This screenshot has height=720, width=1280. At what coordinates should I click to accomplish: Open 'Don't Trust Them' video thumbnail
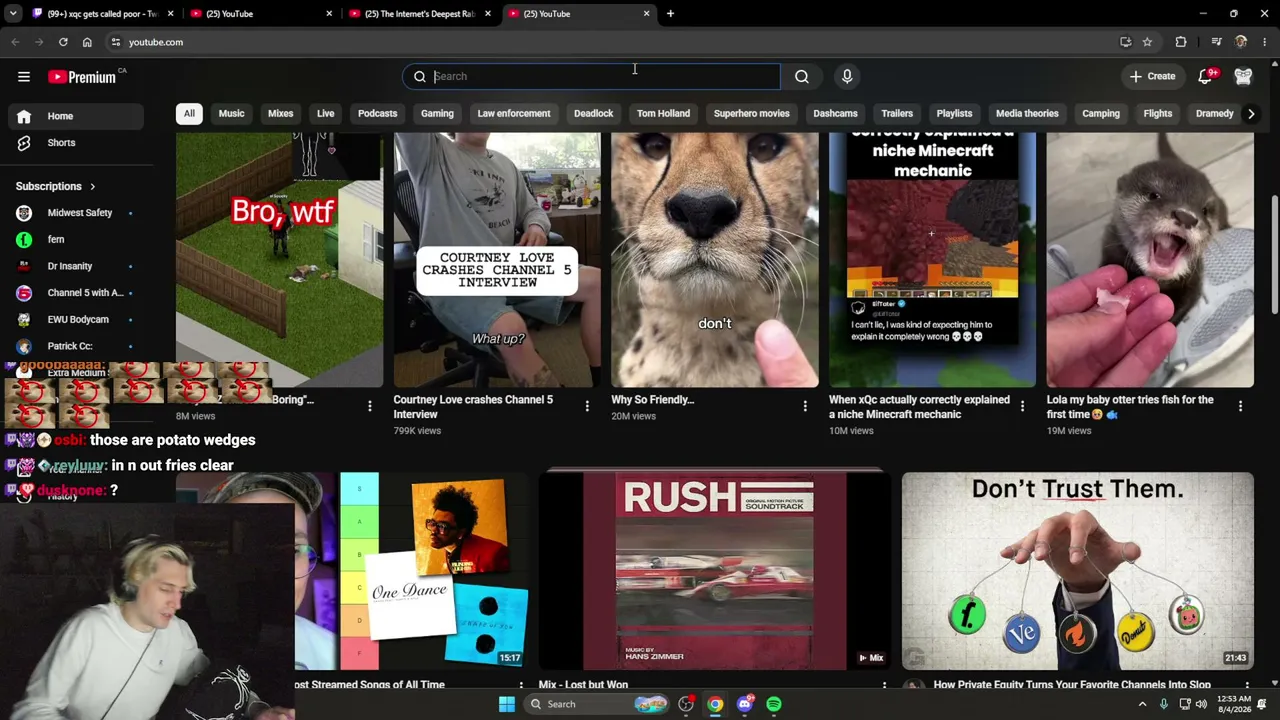1077,570
